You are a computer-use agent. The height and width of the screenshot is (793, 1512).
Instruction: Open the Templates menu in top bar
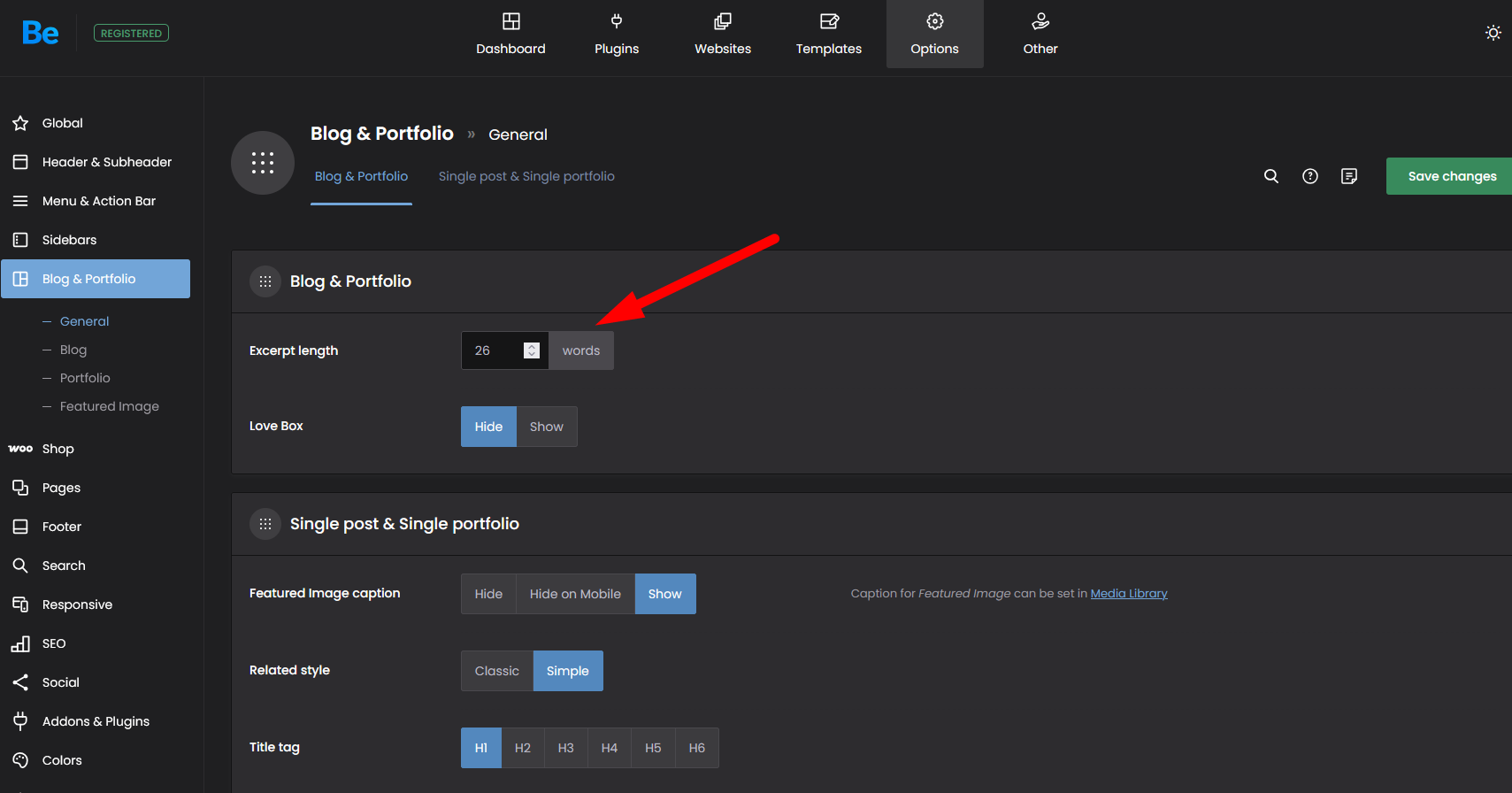pos(828,35)
